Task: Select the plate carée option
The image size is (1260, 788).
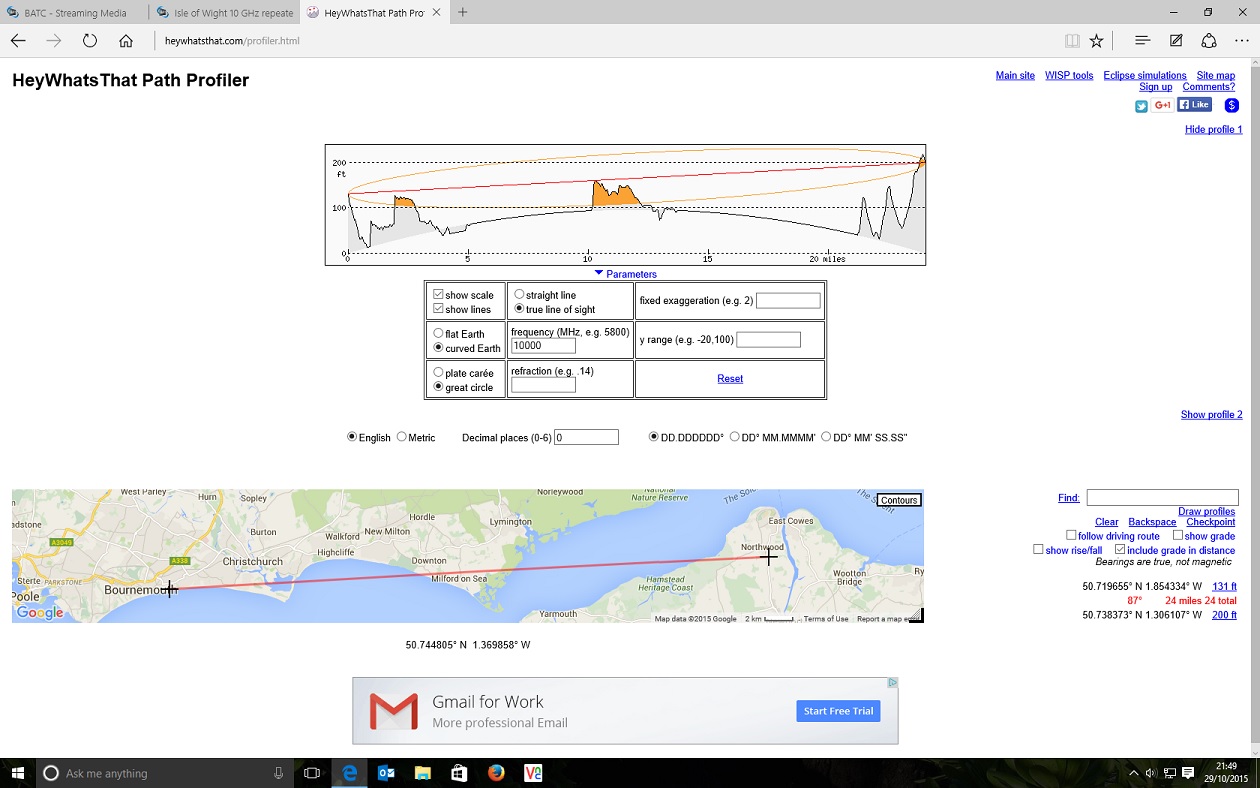Action: [x=438, y=373]
